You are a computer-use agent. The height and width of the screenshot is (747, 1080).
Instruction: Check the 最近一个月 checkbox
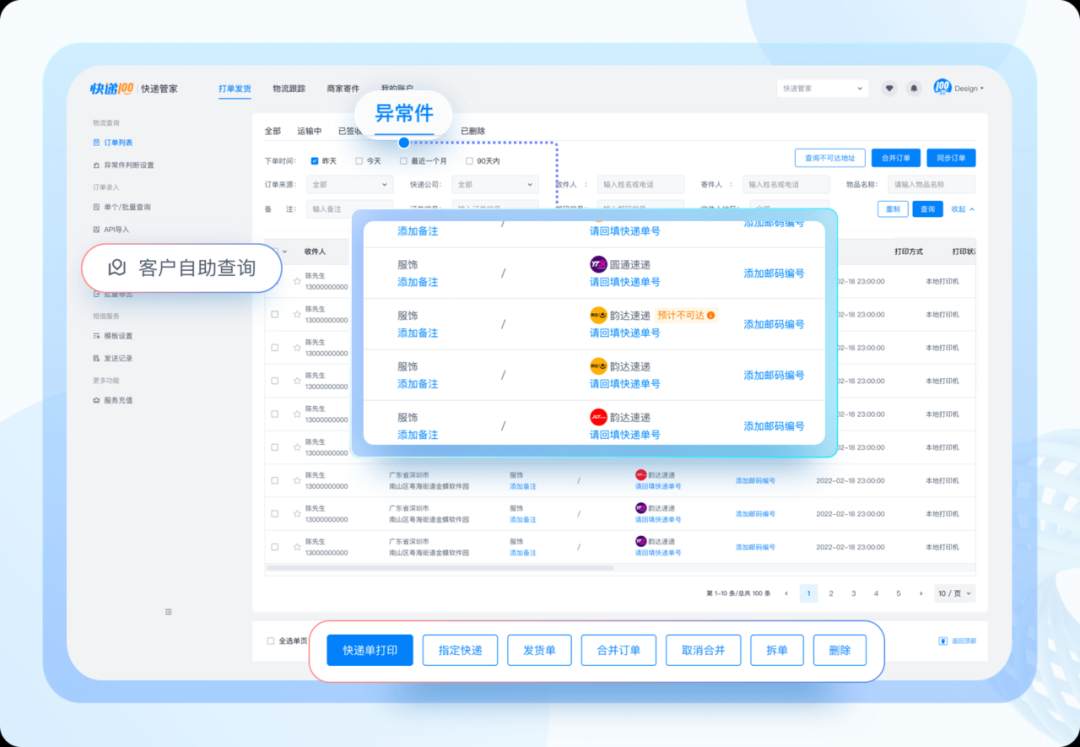404,161
